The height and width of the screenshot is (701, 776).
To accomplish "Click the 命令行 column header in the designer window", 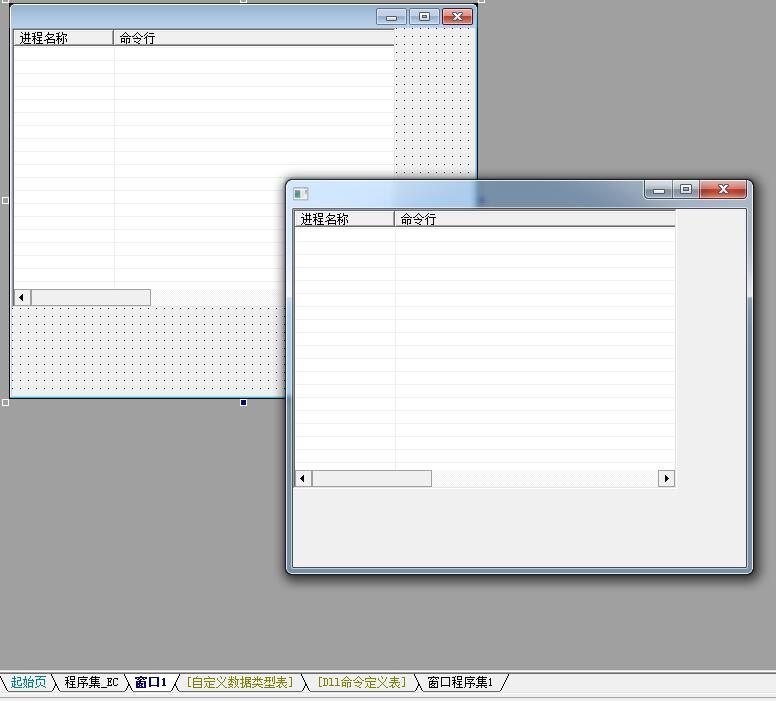I will (x=254, y=38).
